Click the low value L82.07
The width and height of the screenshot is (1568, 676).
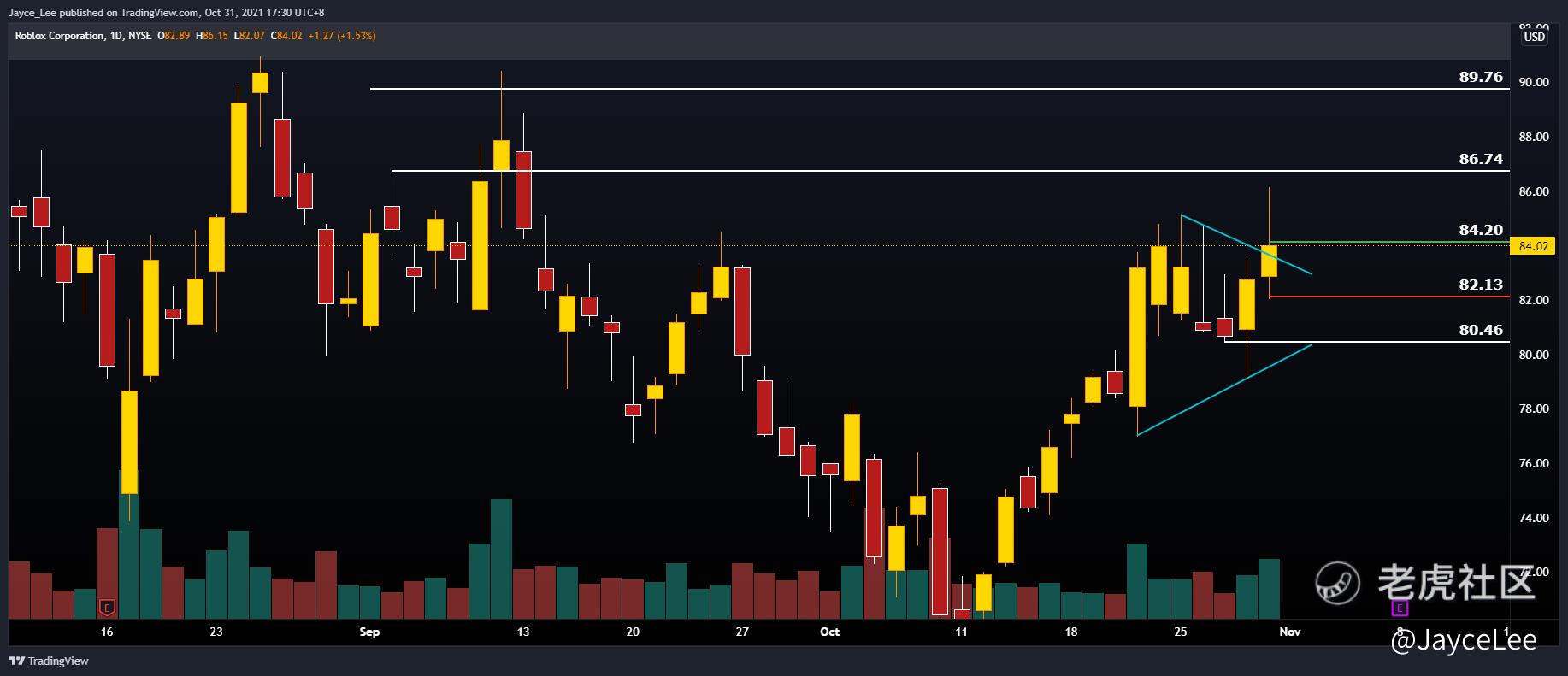(249, 36)
